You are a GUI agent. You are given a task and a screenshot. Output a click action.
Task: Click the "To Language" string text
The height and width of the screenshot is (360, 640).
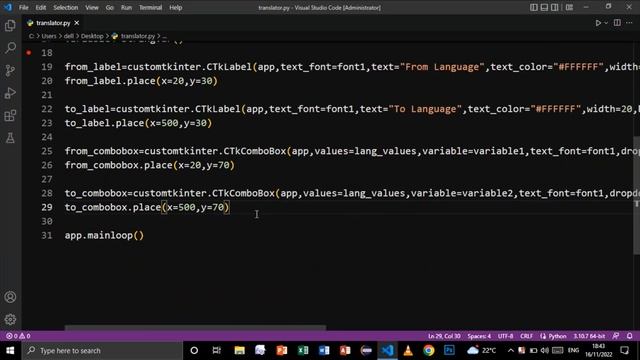(x=425, y=109)
